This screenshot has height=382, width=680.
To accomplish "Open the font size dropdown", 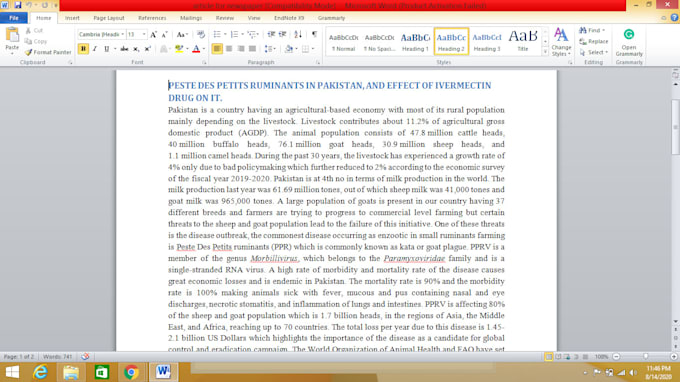I will pyautogui.click(x=136, y=34).
